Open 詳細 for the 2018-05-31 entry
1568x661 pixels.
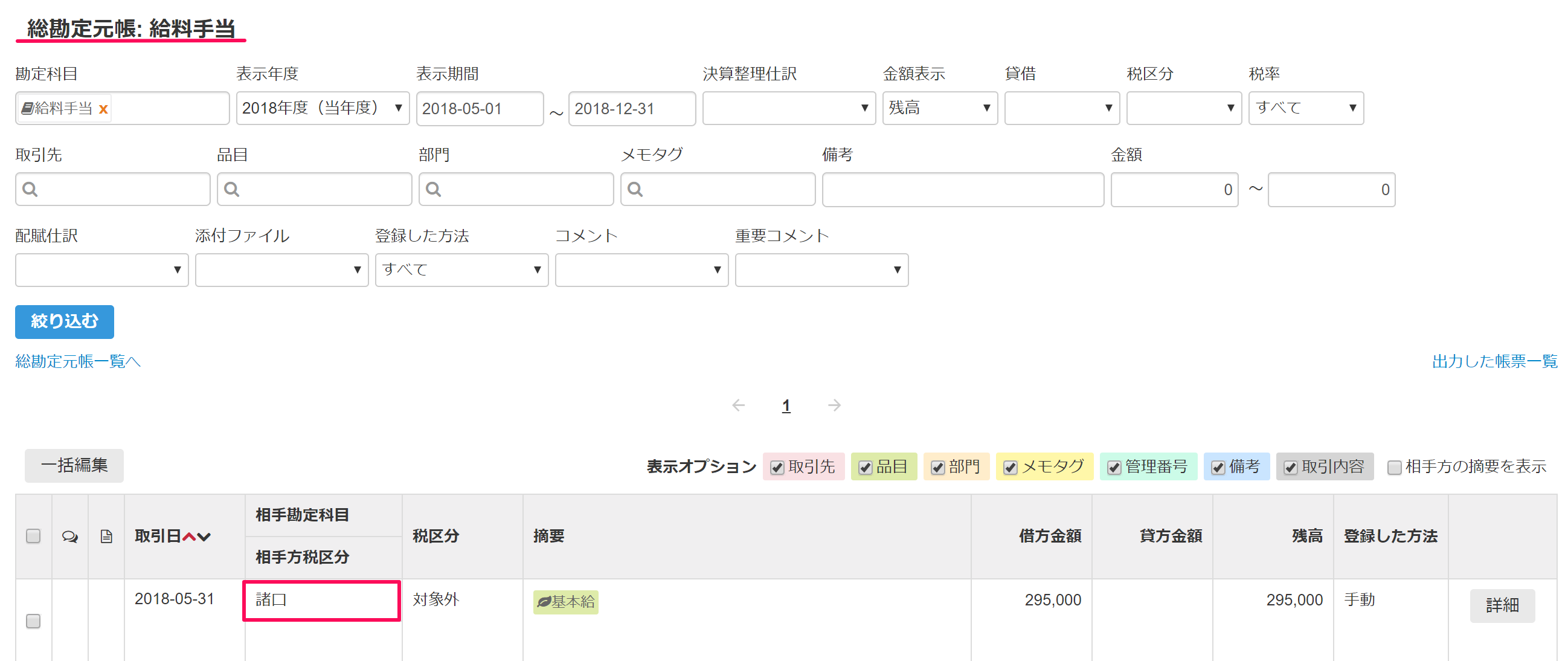[1502, 605]
